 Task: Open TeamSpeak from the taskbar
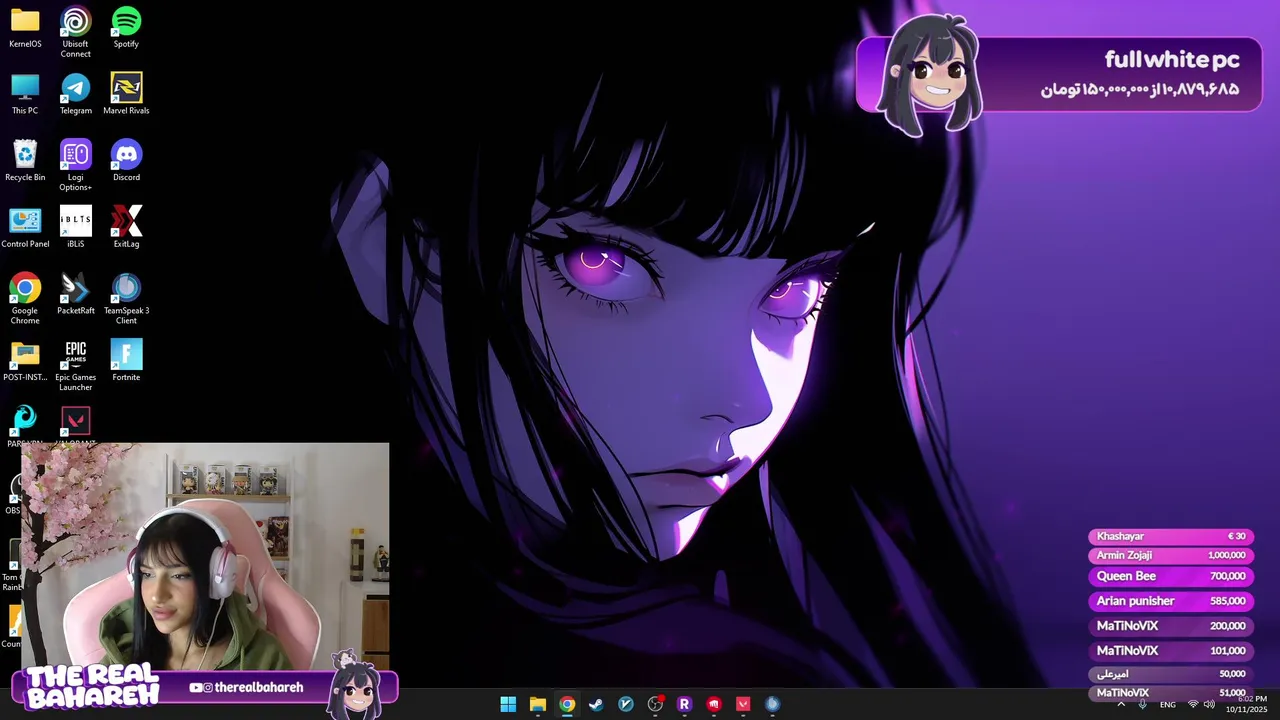tap(772, 704)
